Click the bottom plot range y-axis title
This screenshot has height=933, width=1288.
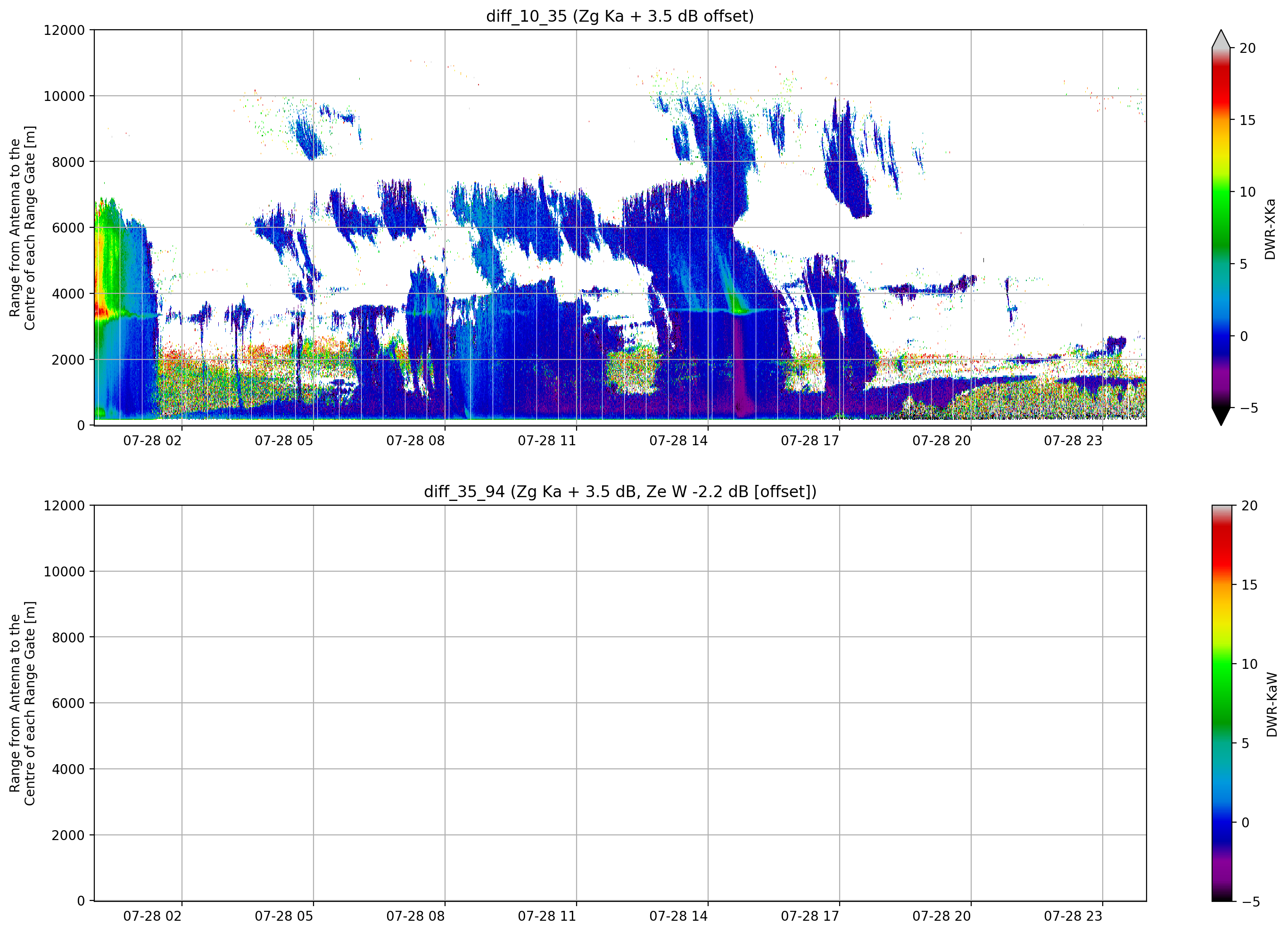coord(22,703)
